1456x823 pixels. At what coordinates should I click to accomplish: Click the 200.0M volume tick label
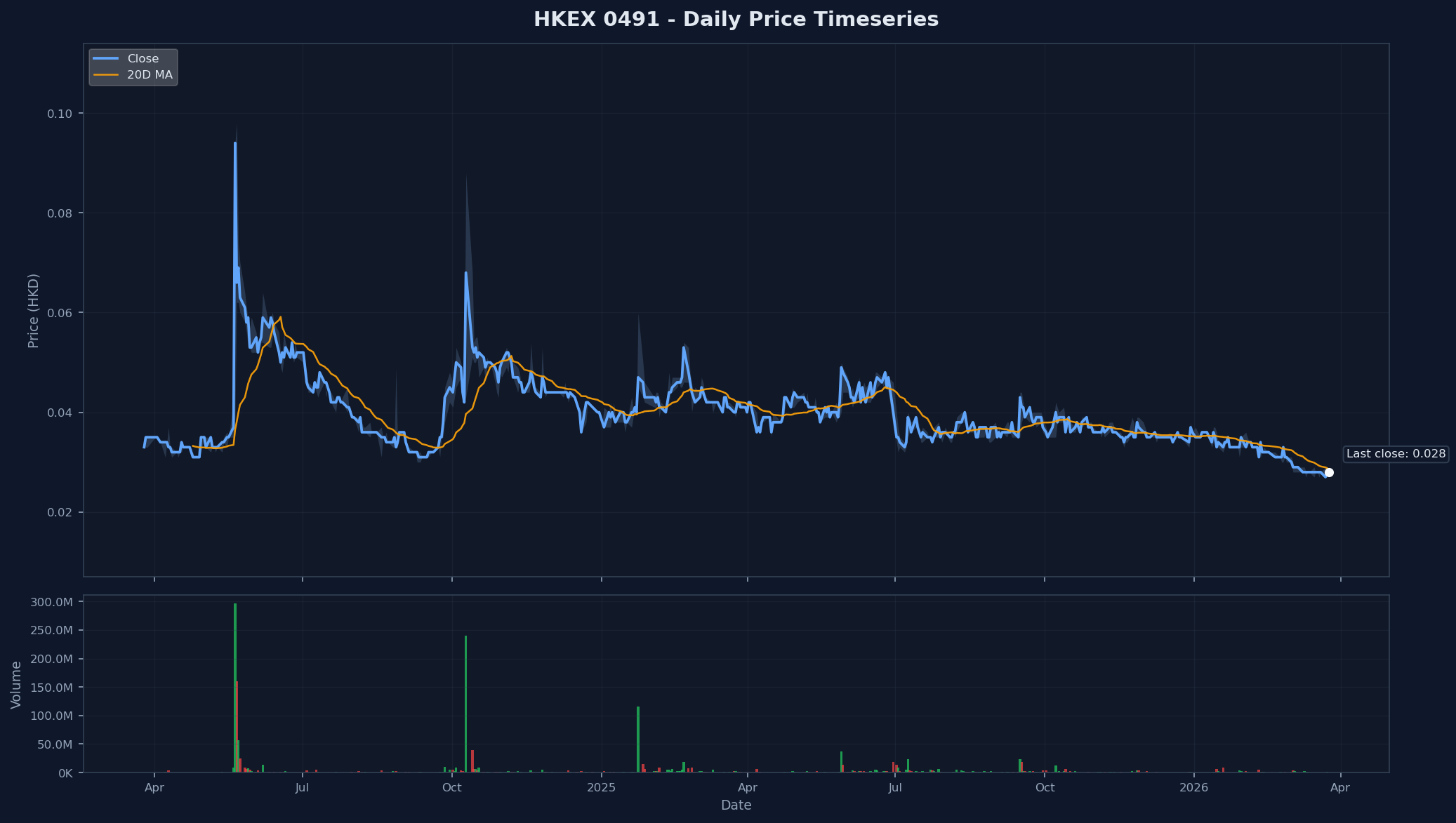pyautogui.click(x=51, y=659)
